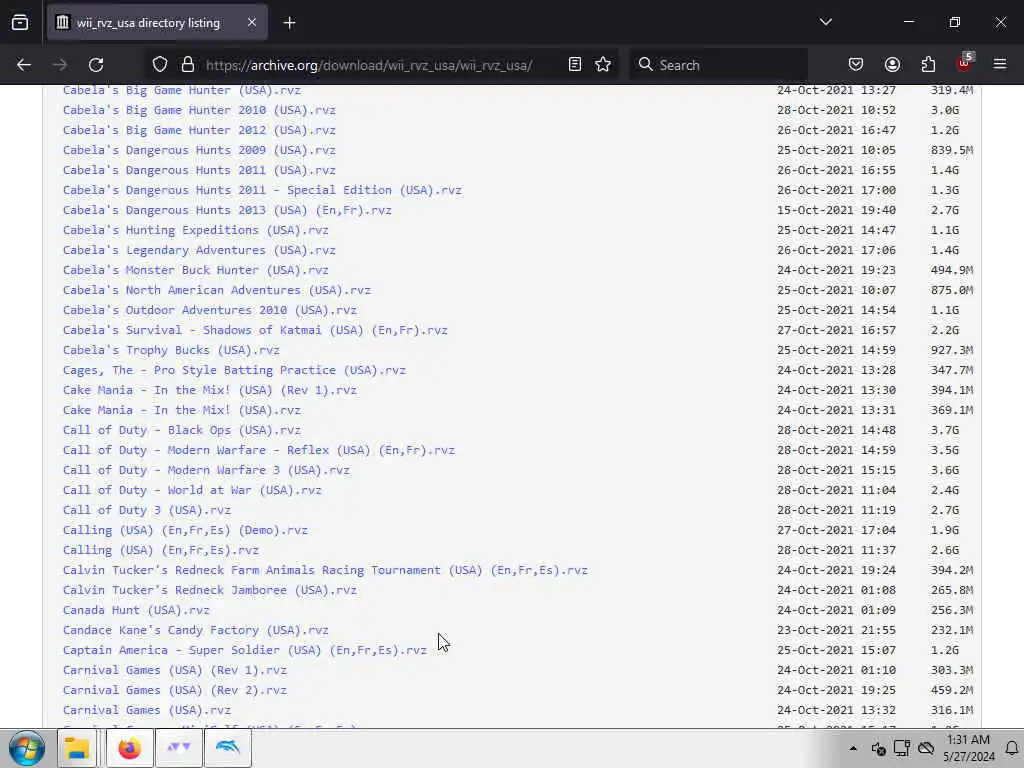Download Cabela's Big Game Hunter 2012 (USA).rvz
The height and width of the screenshot is (768, 1024).
pos(199,130)
